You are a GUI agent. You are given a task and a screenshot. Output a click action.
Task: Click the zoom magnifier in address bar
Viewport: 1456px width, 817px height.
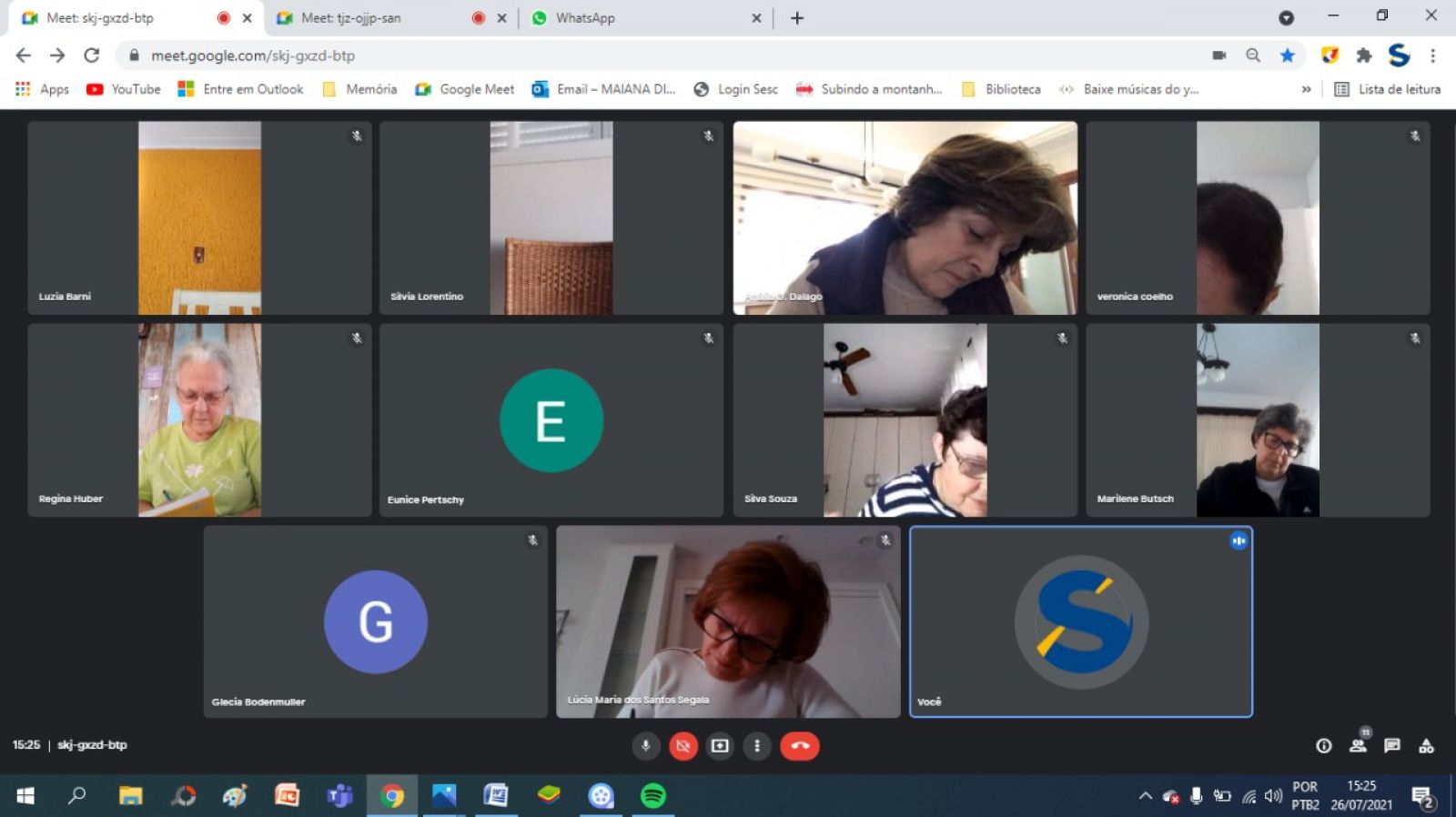pos(1253,55)
